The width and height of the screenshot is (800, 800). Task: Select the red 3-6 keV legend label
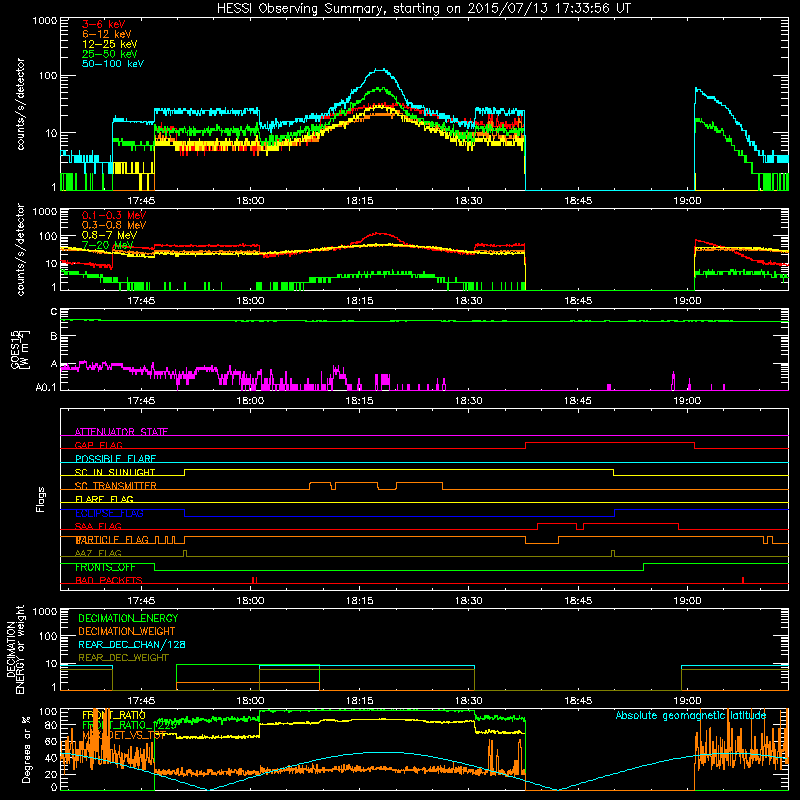click(x=103, y=24)
